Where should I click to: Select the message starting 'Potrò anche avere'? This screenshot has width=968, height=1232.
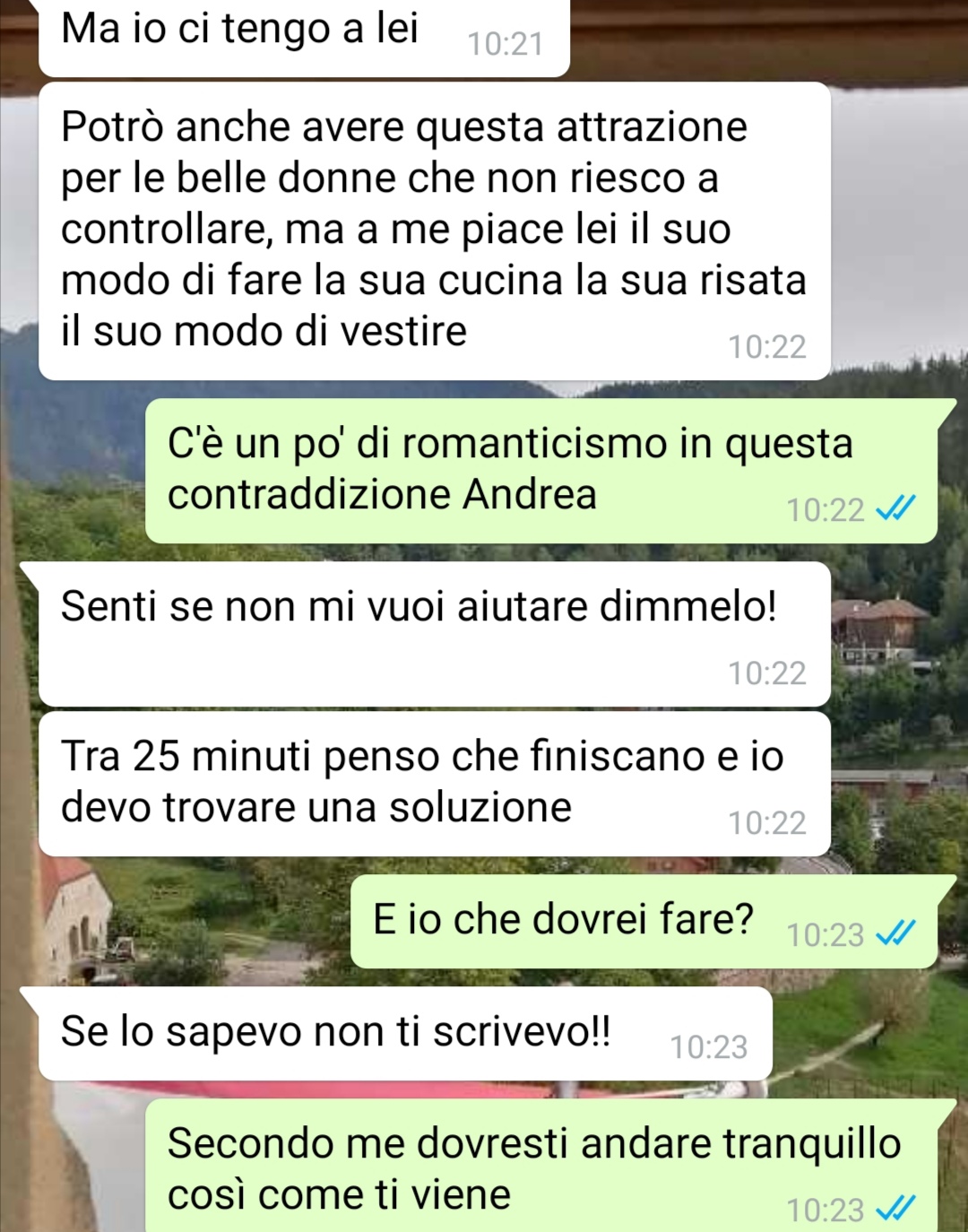pos(435,231)
